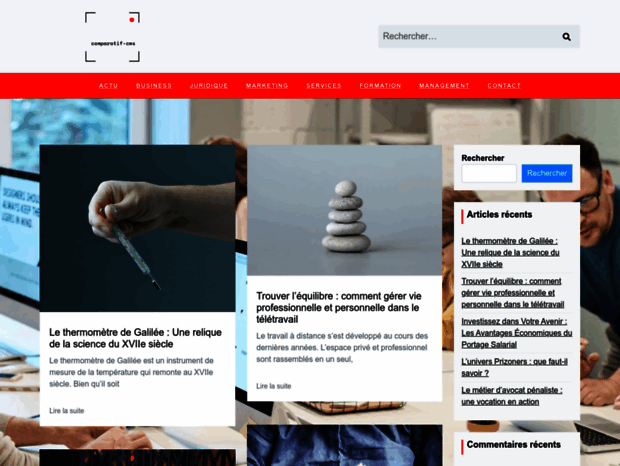This screenshot has height=466, width=620.
Task: Open the Galileo thermometer article image
Action: (137, 229)
